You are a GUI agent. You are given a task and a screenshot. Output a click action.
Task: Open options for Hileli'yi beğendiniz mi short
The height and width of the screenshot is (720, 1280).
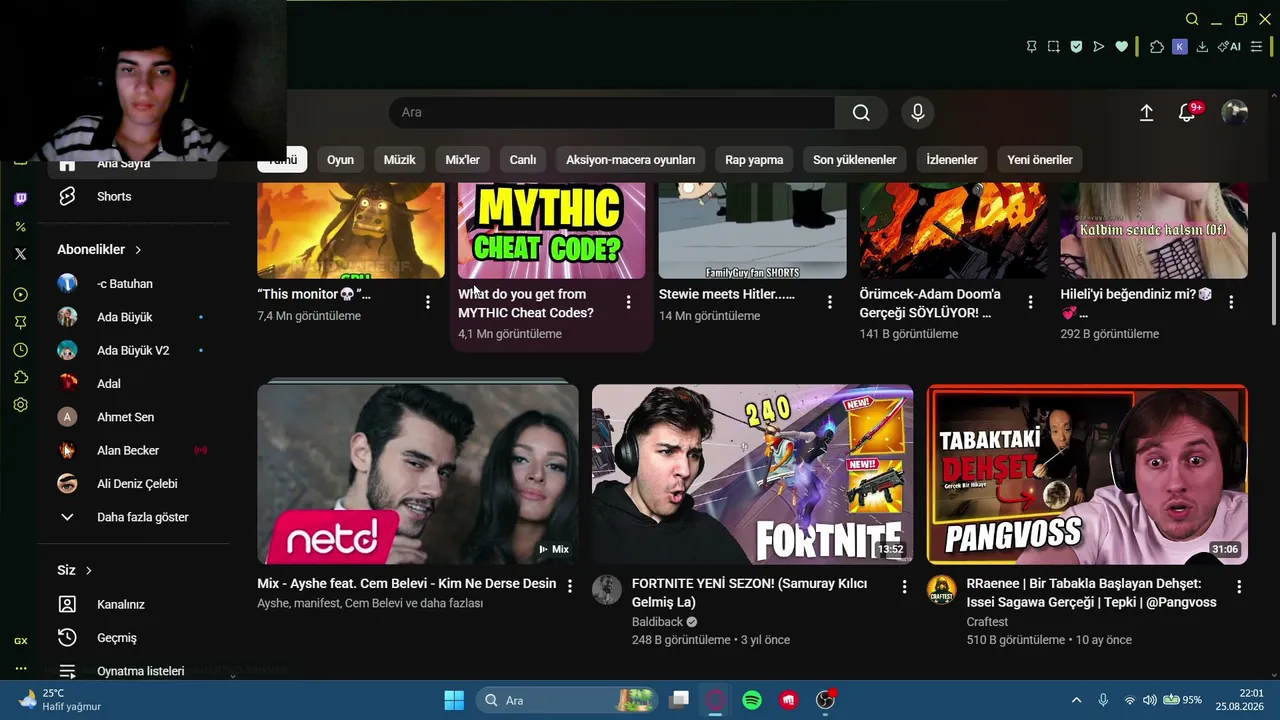[1231, 301]
